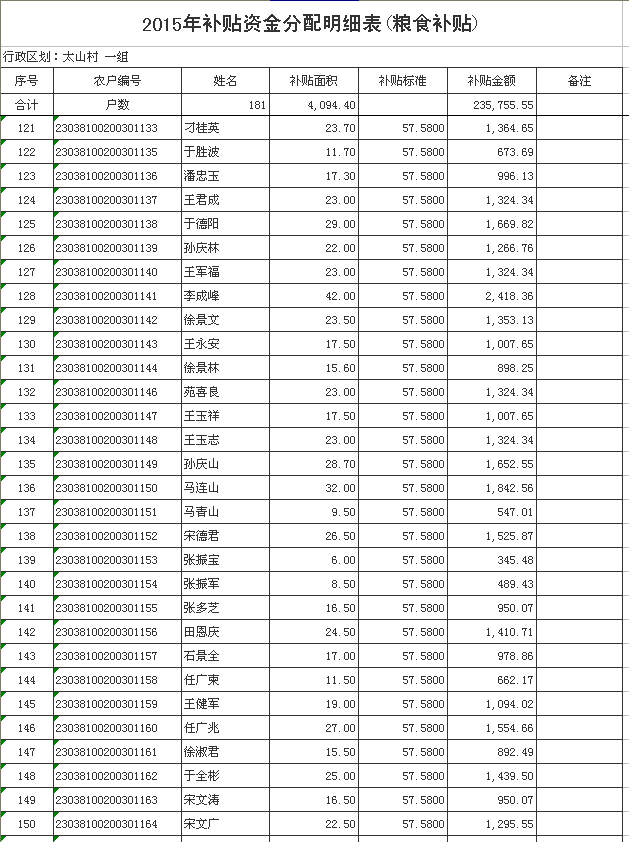Viewport: 629px width, 842px height.
Task: Select amount 673.69 cell
Action: coord(492,152)
